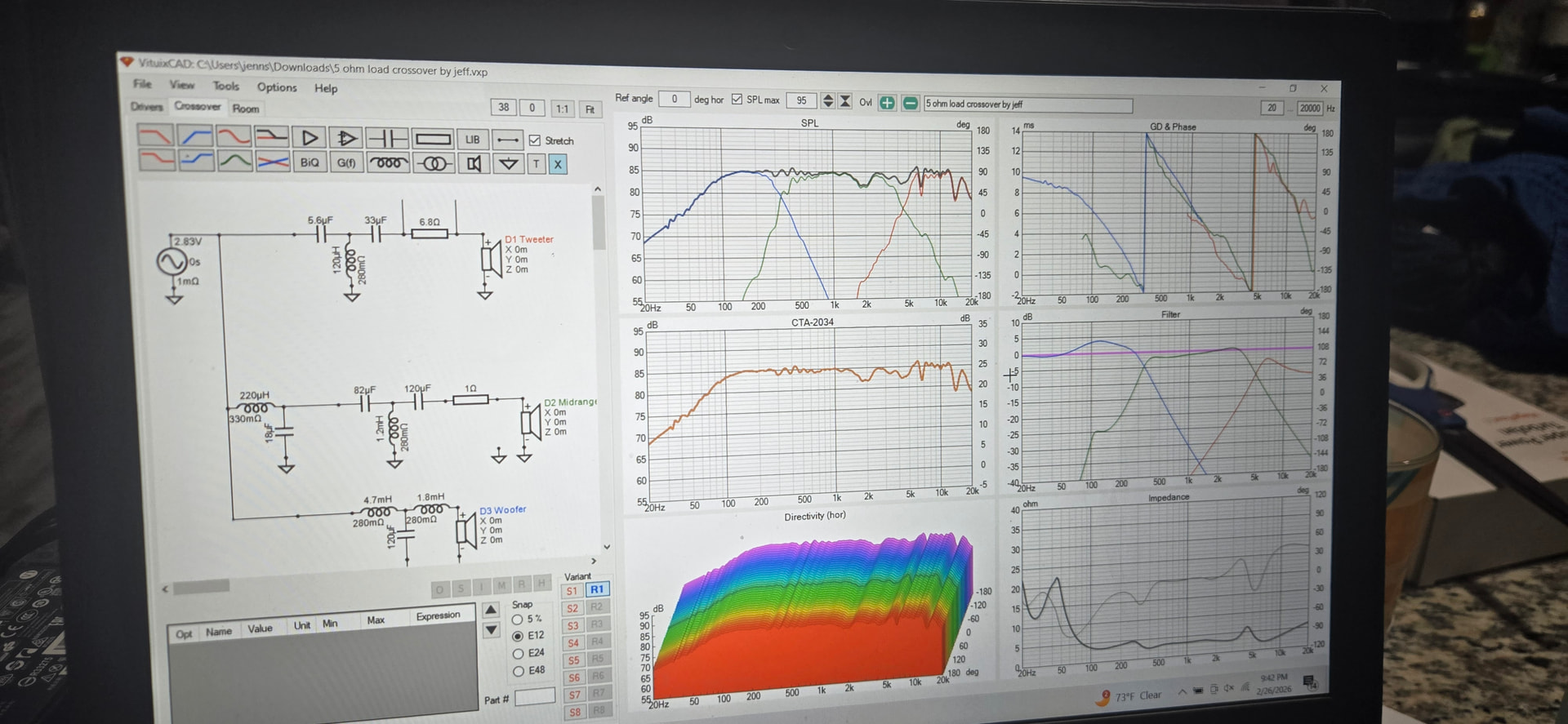Select the capacitor component tool
Image resolution: width=1568 pixels, height=724 pixels.
(387, 138)
